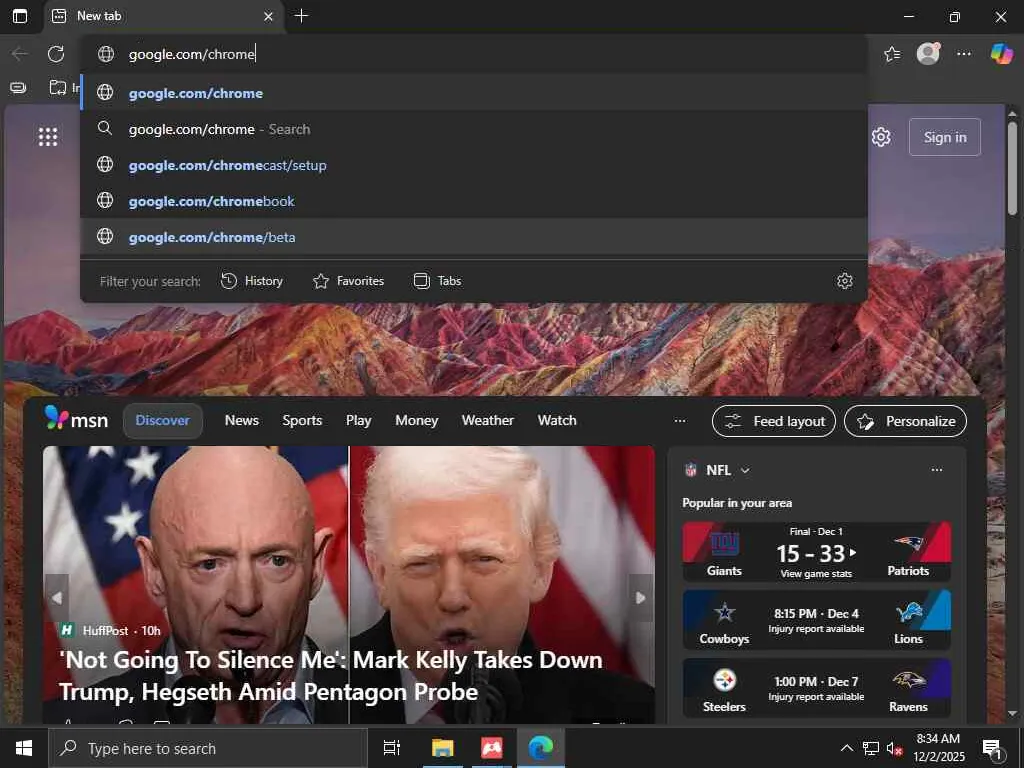Click in the address bar text field

pyautogui.click(x=474, y=54)
